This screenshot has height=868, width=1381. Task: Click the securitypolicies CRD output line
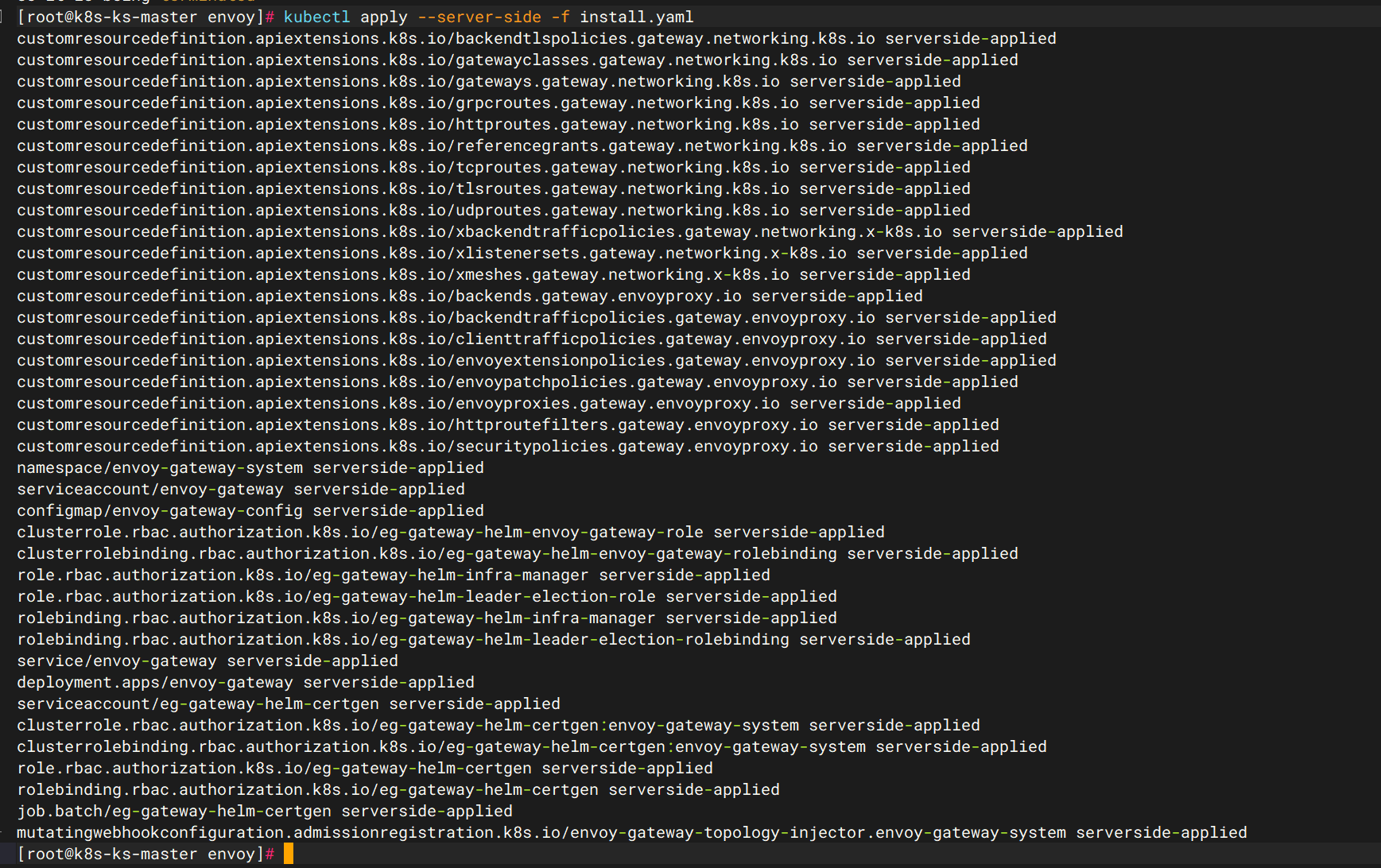(508, 446)
